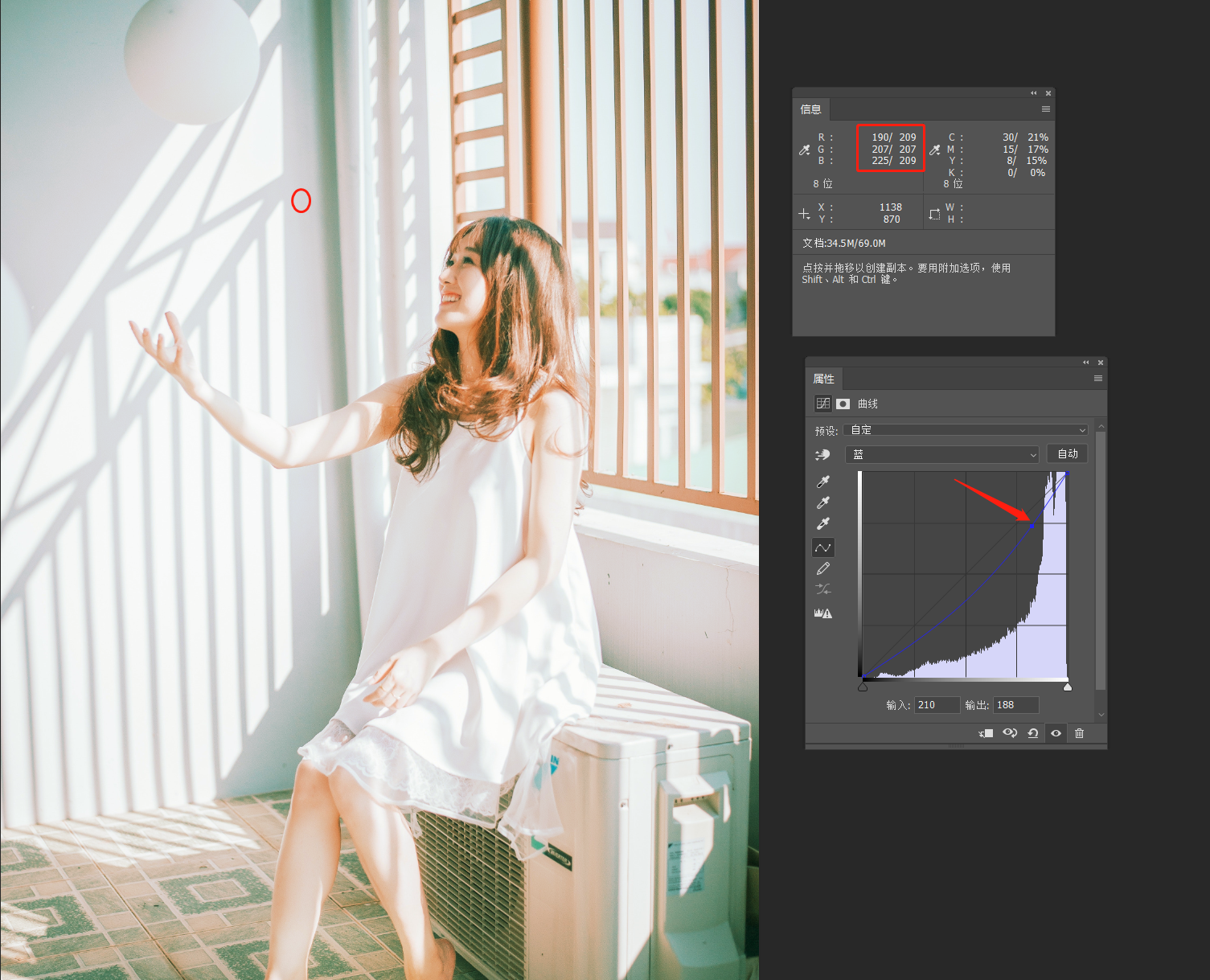The image size is (1210, 980).
Task: Click the white point slider under the curve
Action: [x=1068, y=687]
